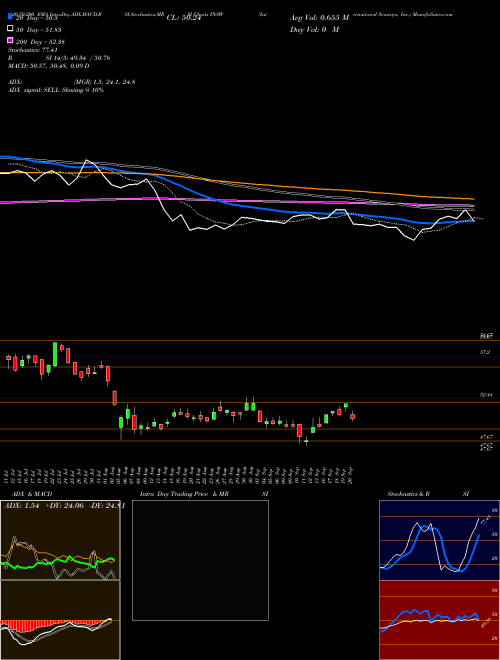Click the ADX (MGR) 1.5, 24.1, 24.8 line
Screen dimensions: 500x660
click(x=72, y=82)
